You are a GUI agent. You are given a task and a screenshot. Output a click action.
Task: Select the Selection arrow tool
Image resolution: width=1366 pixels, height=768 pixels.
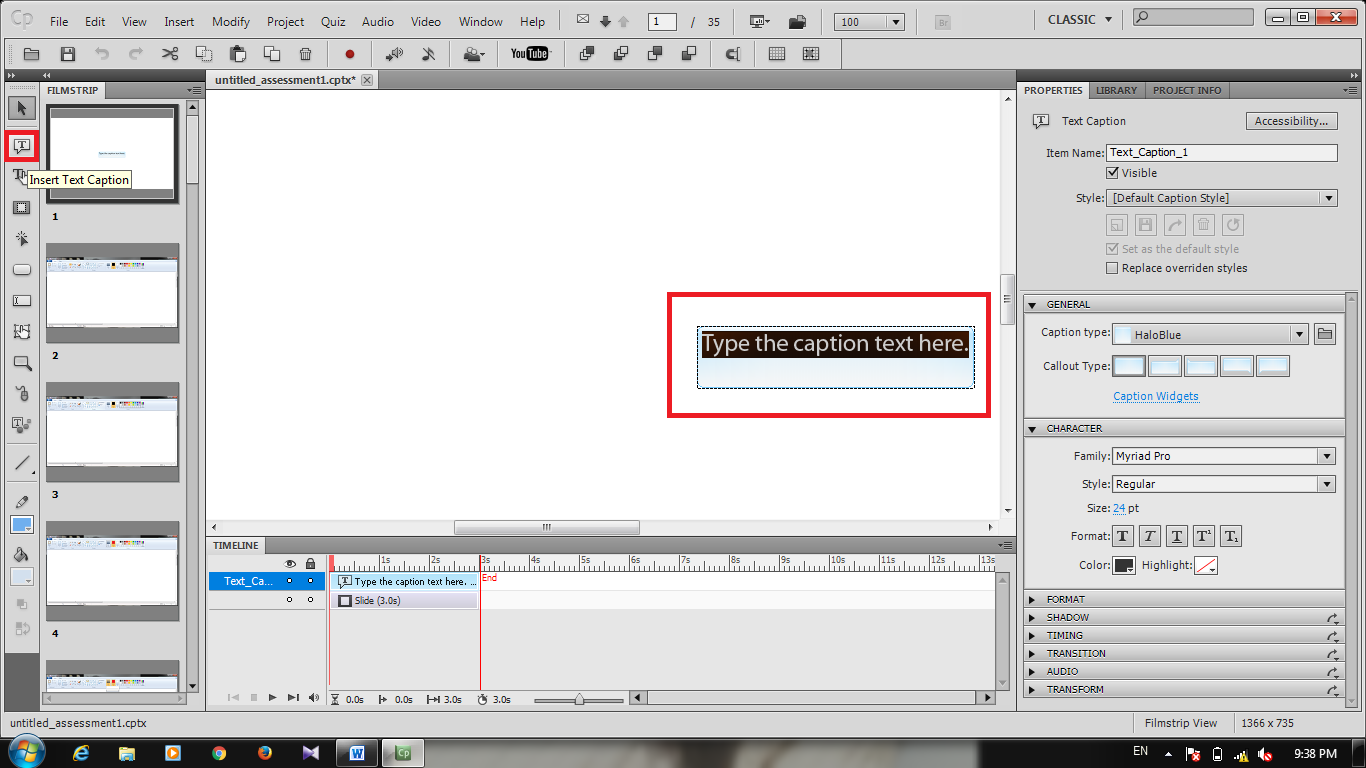[x=22, y=108]
